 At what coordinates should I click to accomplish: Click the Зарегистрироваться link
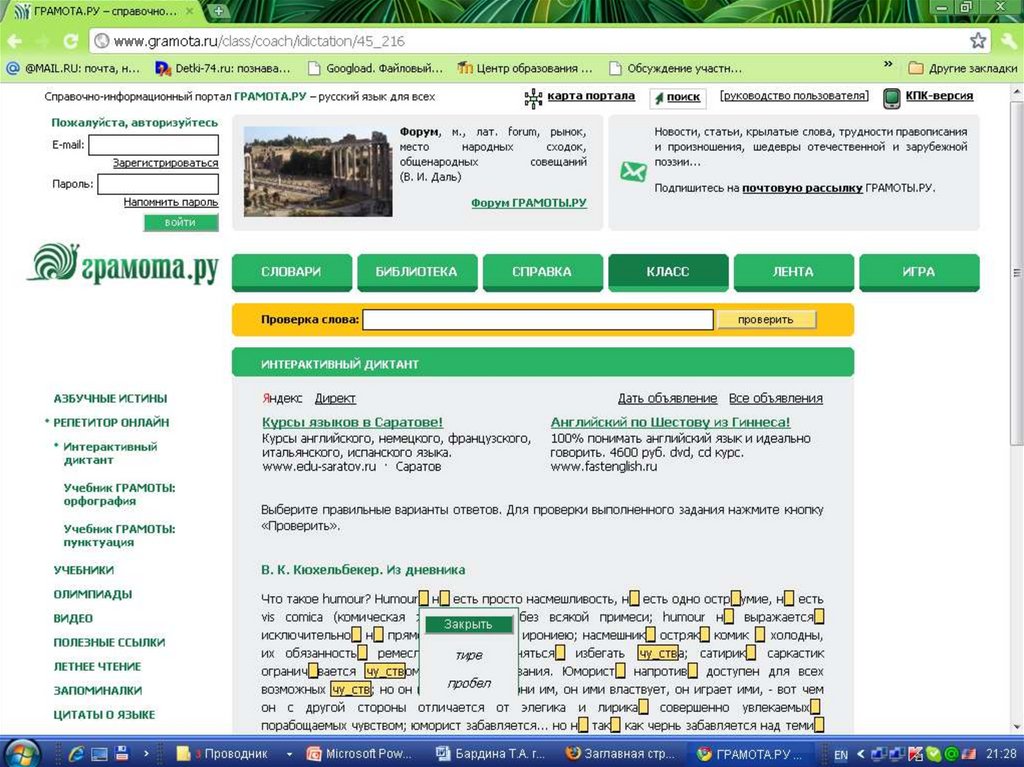pos(165,162)
